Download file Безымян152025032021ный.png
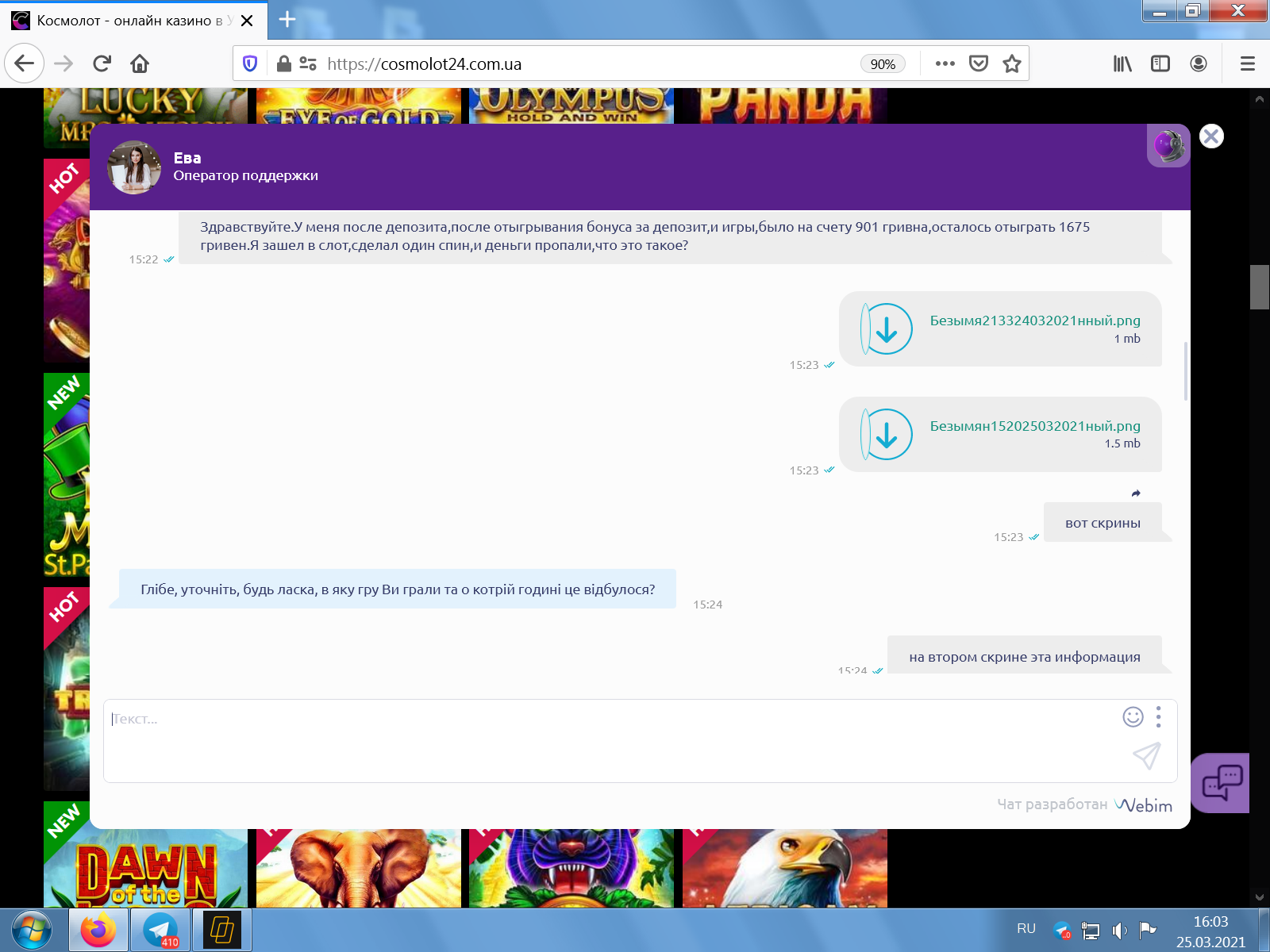The width and height of the screenshot is (1270, 952). click(x=887, y=434)
